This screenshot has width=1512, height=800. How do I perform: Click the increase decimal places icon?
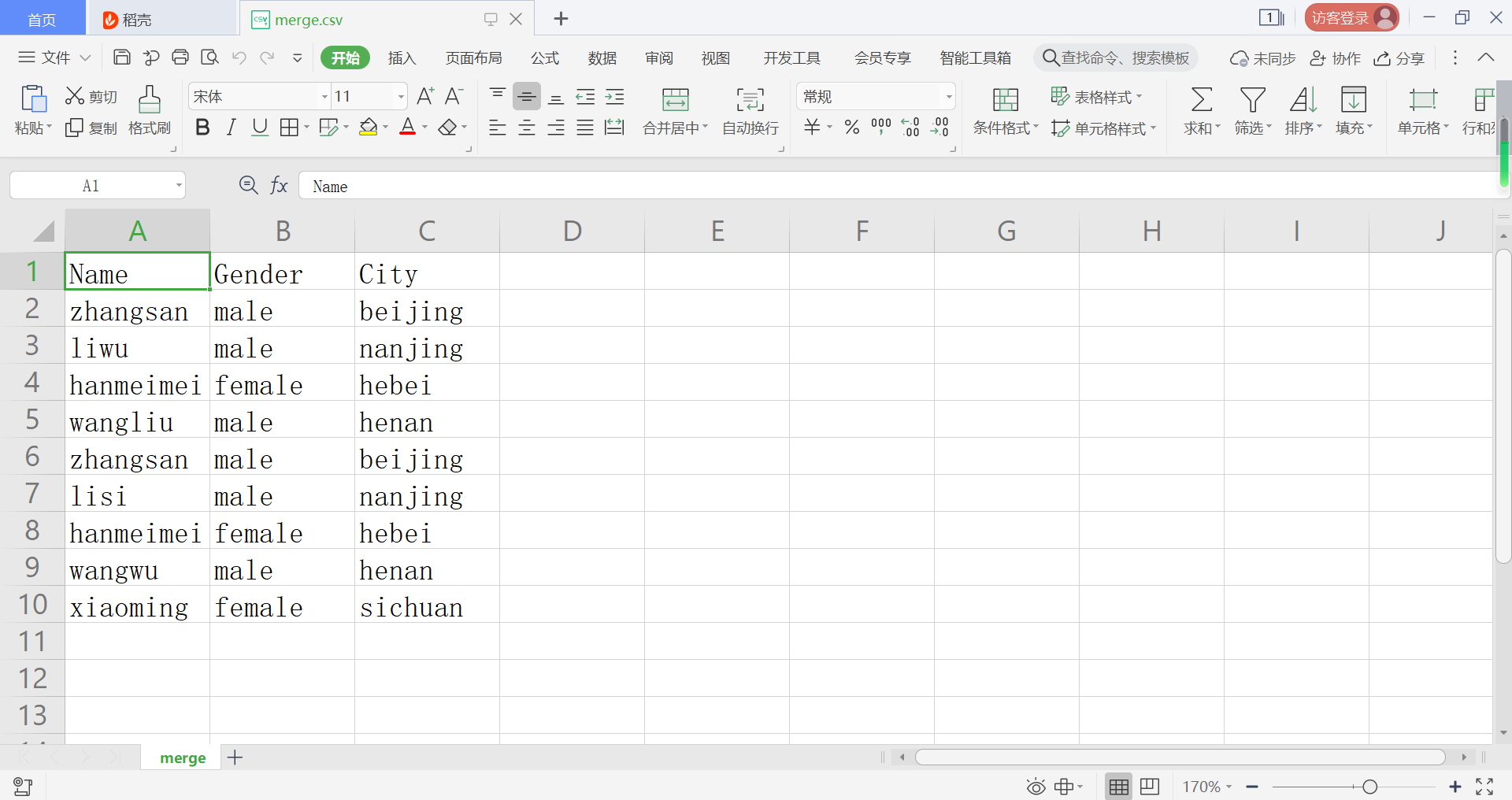point(910,127)
